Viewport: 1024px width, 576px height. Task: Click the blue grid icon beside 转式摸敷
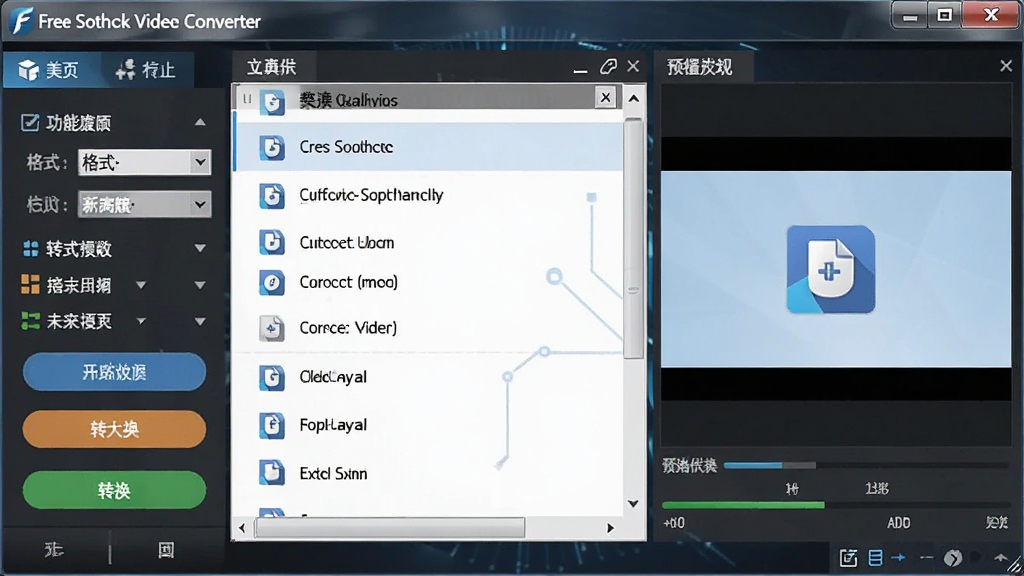click(30, 248)
